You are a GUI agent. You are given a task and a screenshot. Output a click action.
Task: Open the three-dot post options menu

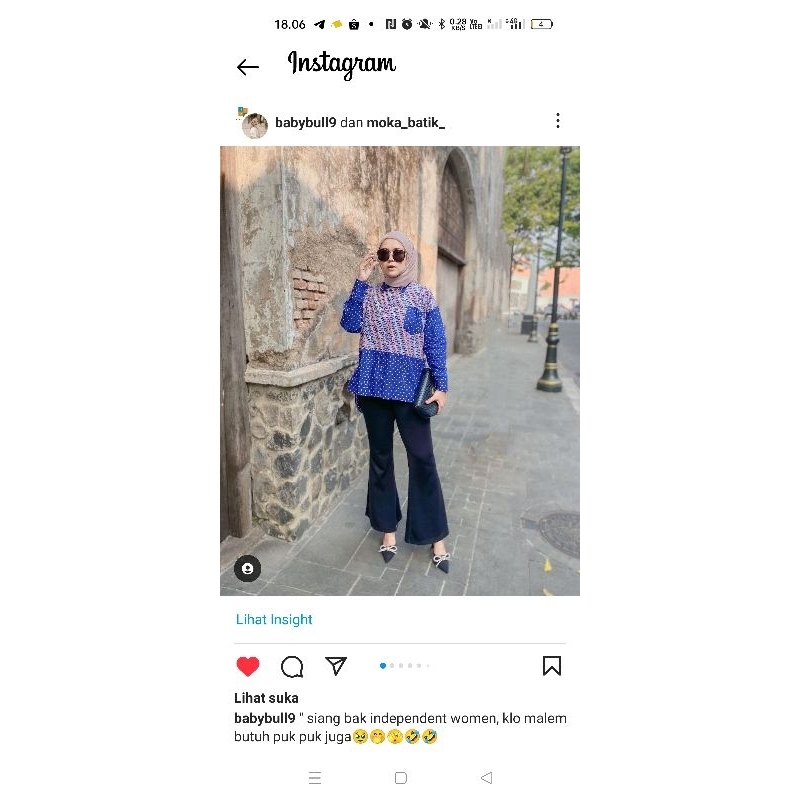pyautogui.click(x=558, y=121)
